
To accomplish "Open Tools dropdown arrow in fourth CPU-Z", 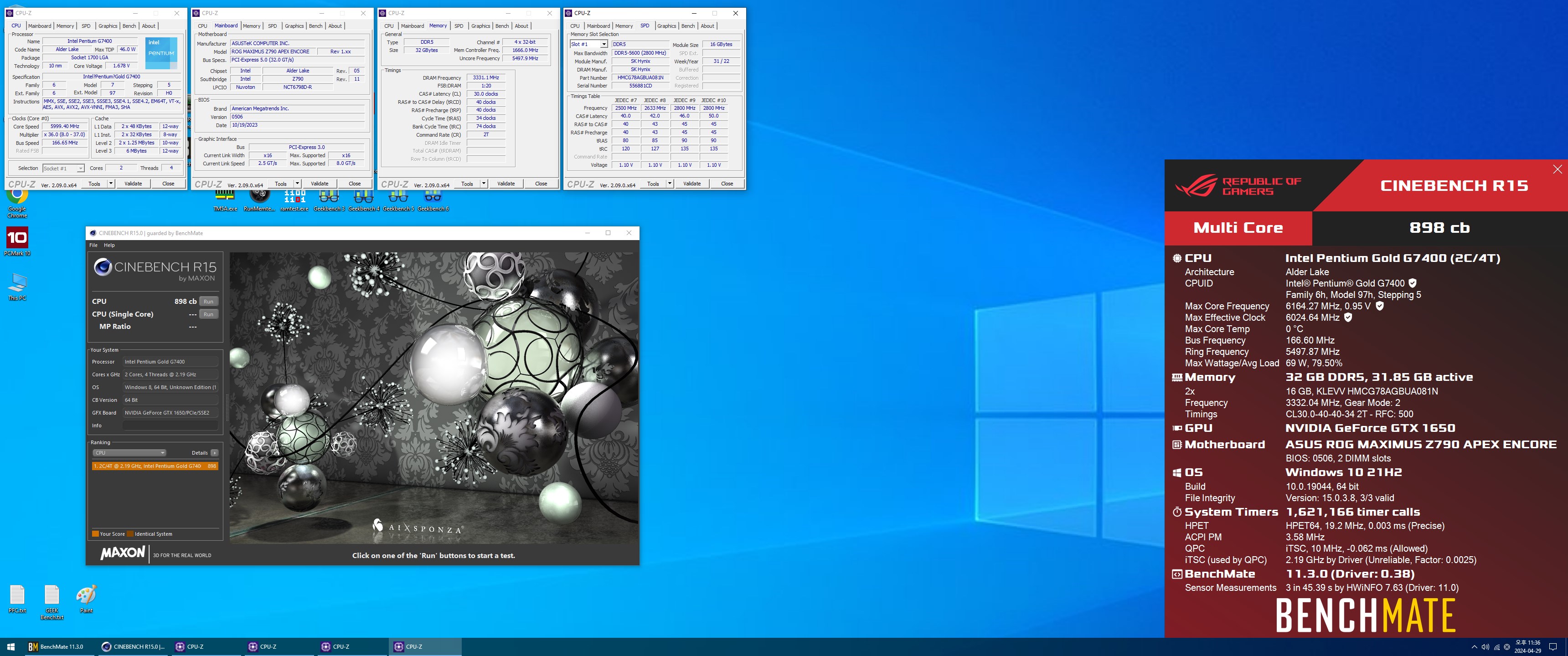I will click(x=670, y=183).
